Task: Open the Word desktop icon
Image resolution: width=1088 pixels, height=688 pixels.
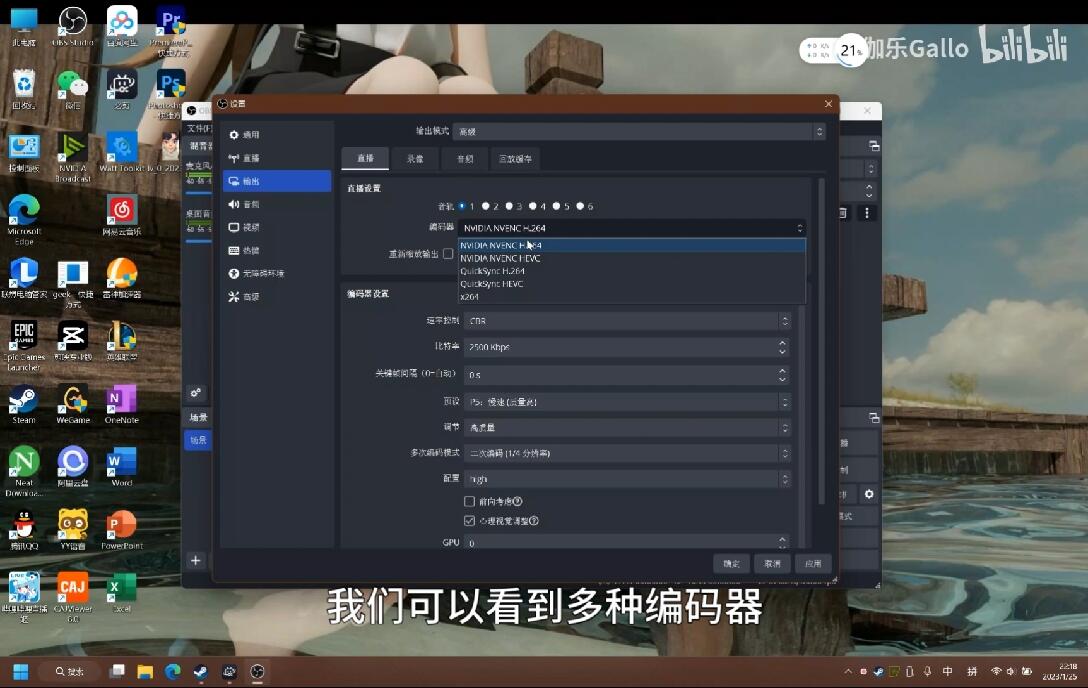Action: (x=121, y=467)
